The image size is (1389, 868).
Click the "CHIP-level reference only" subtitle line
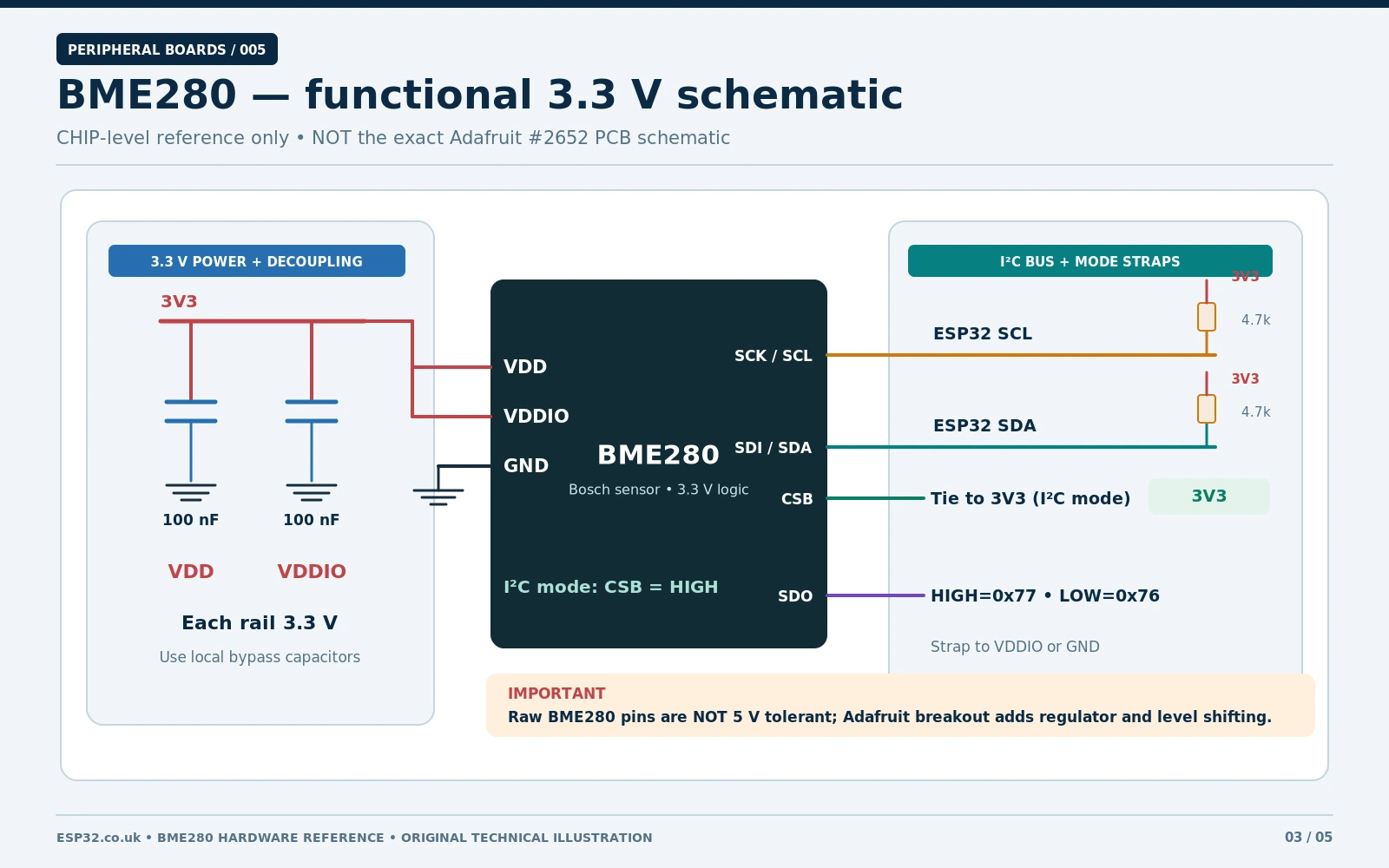393,138
